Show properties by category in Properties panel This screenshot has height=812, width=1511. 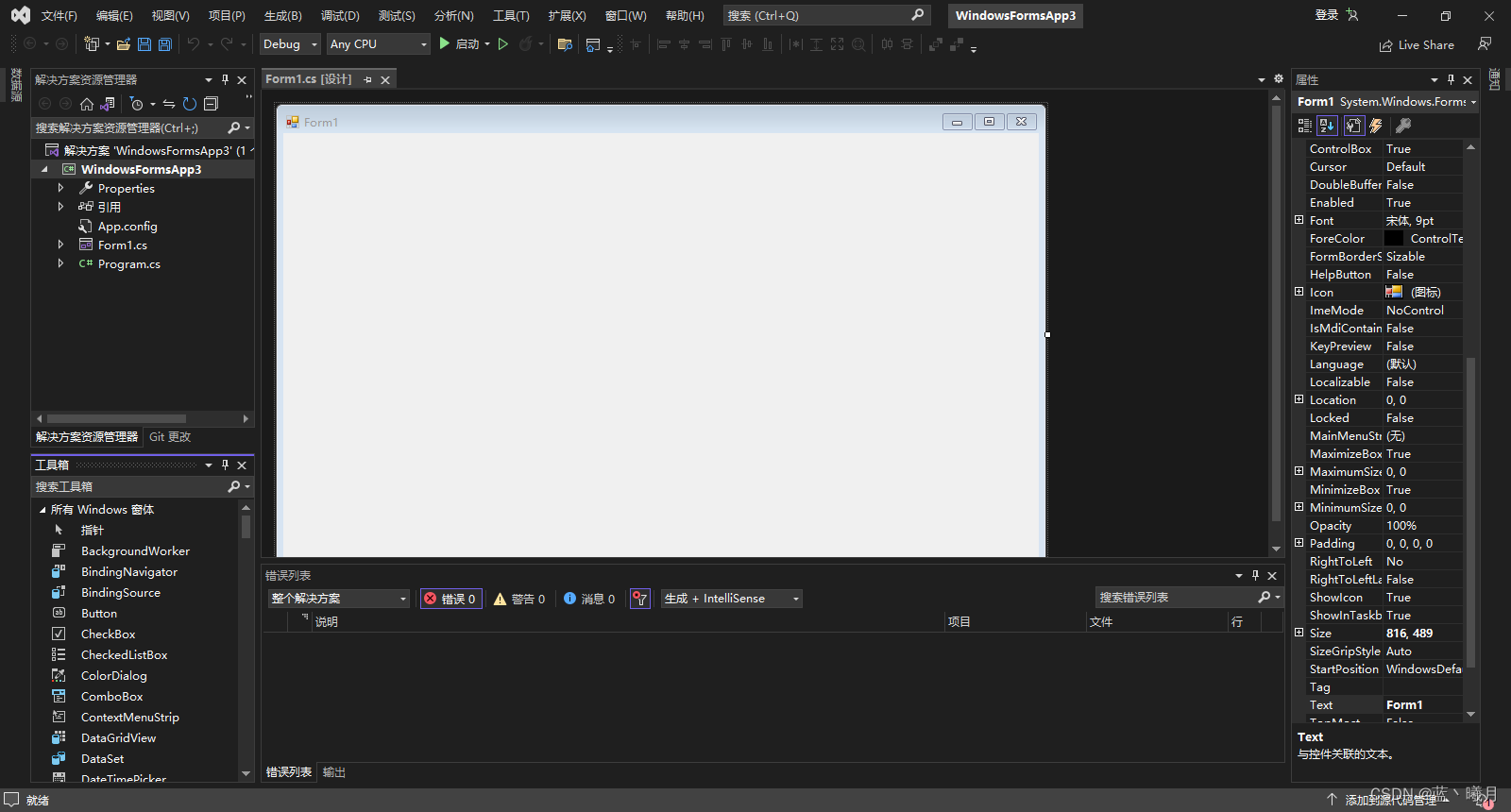(x=1305, y=126)
